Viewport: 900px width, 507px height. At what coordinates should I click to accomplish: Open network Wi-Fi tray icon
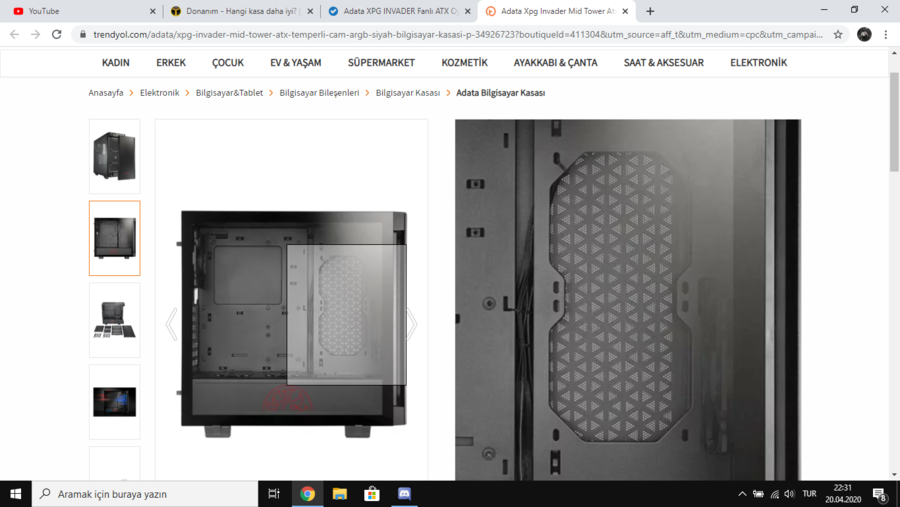(775, 494)
